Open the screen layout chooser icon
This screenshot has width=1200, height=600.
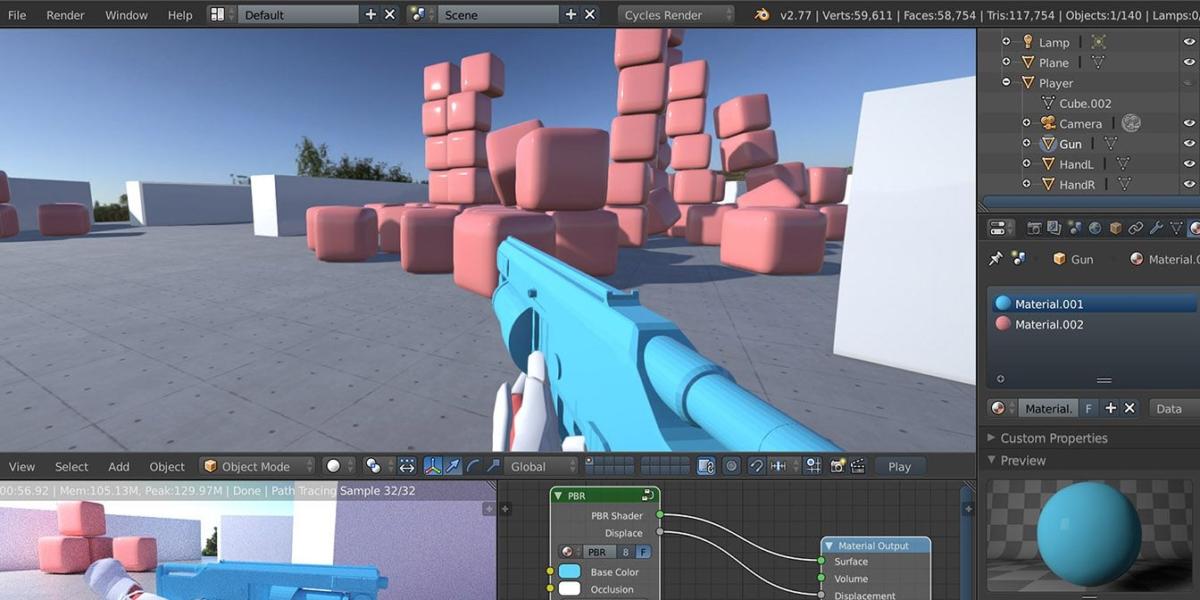click(223, 15)
